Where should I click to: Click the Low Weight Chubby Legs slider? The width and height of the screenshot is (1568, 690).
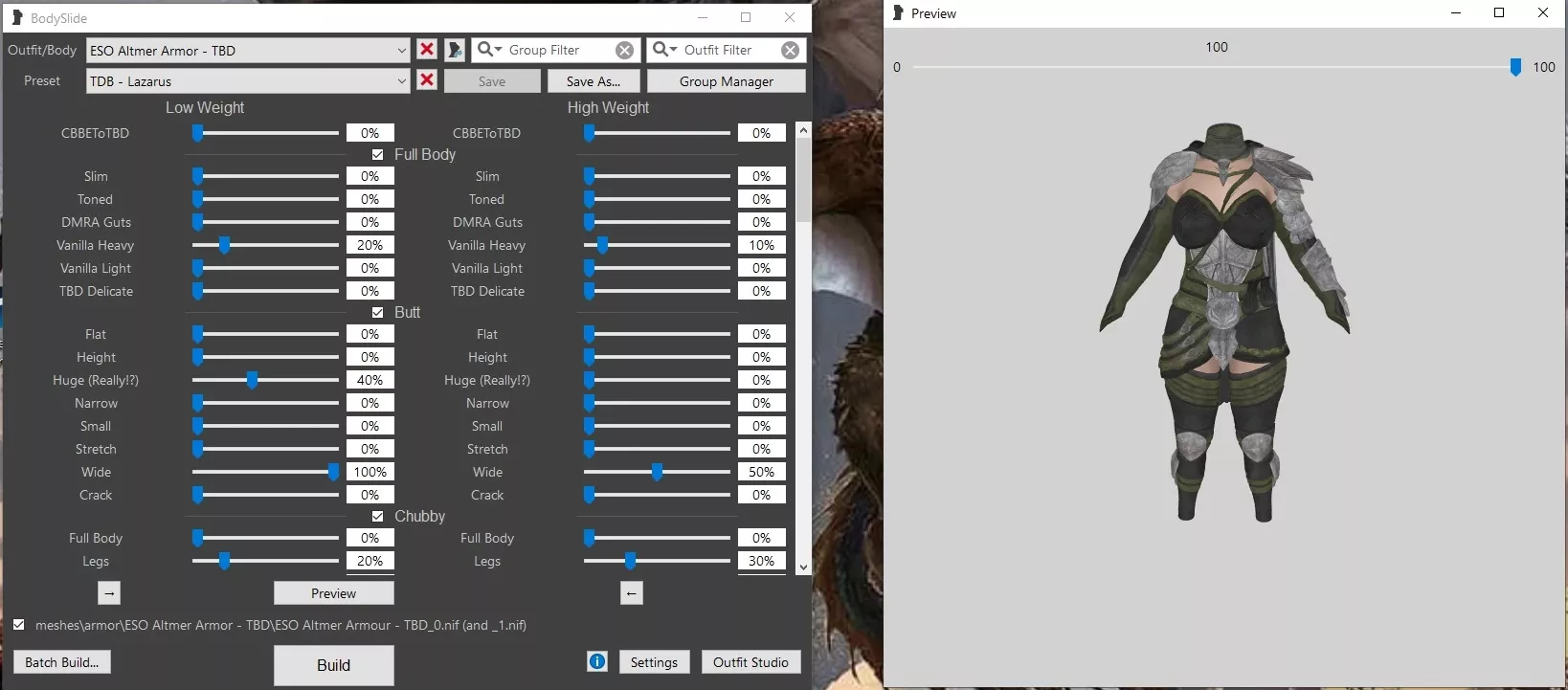pos(265,561)
